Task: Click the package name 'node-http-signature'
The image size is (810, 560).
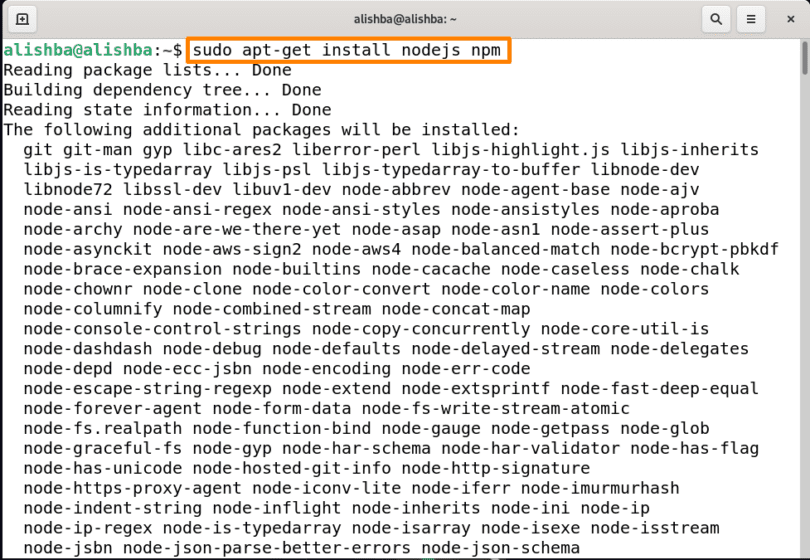Action: [x=495, y=468]
